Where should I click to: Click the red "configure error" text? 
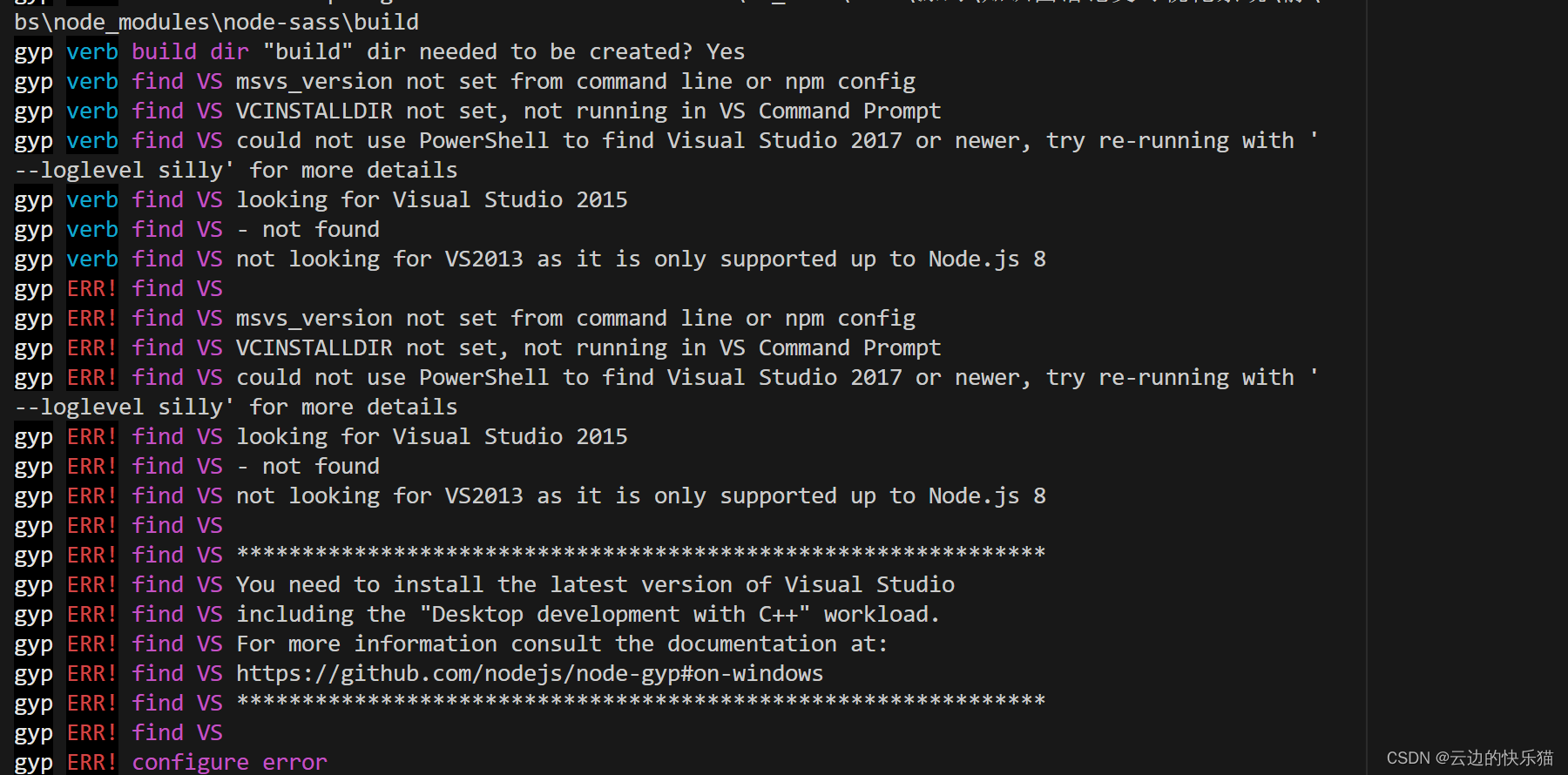[x=229, y=763]
